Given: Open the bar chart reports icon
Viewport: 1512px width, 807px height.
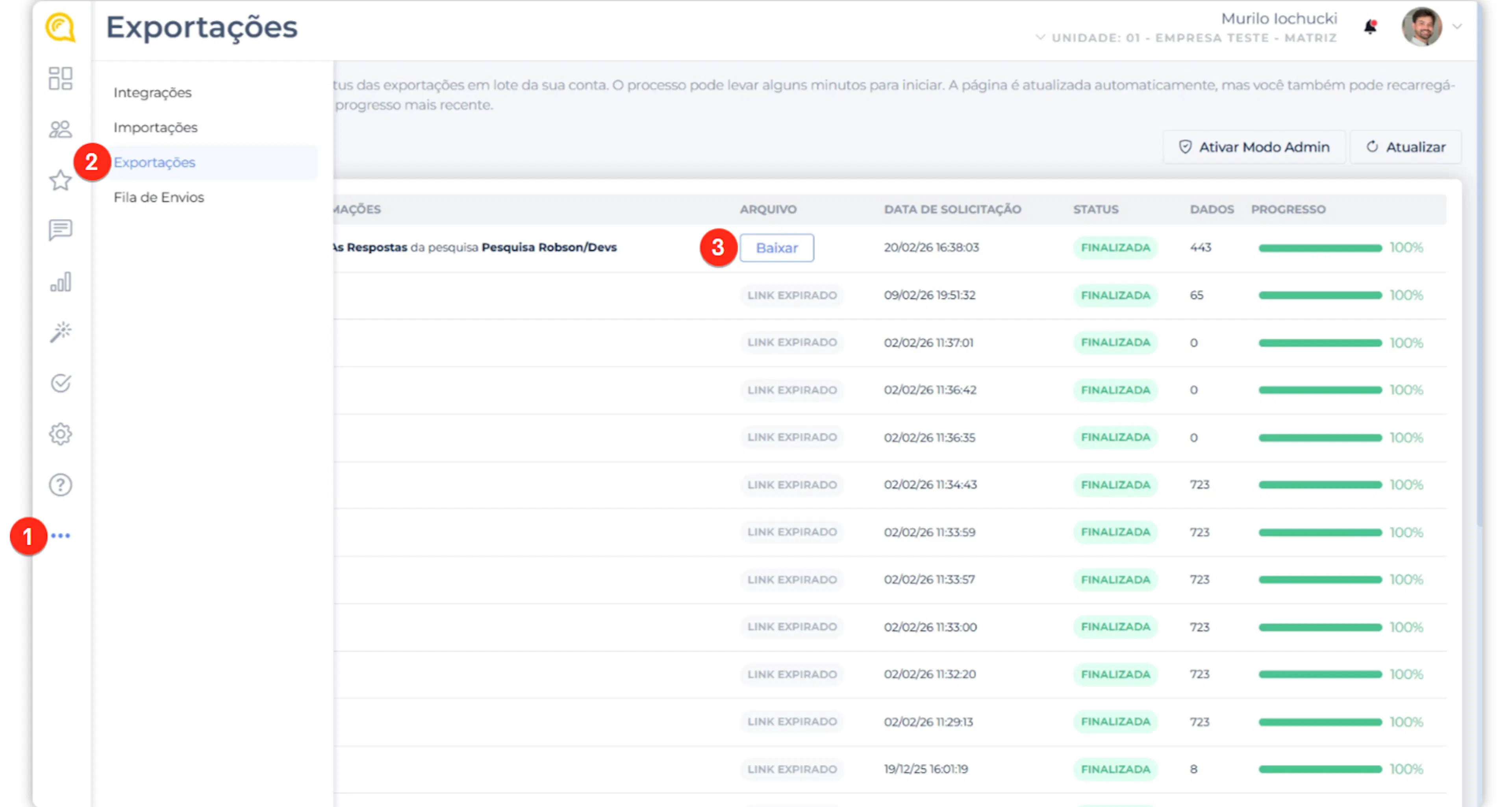Looking at the screenshot, I should [61, 282].
